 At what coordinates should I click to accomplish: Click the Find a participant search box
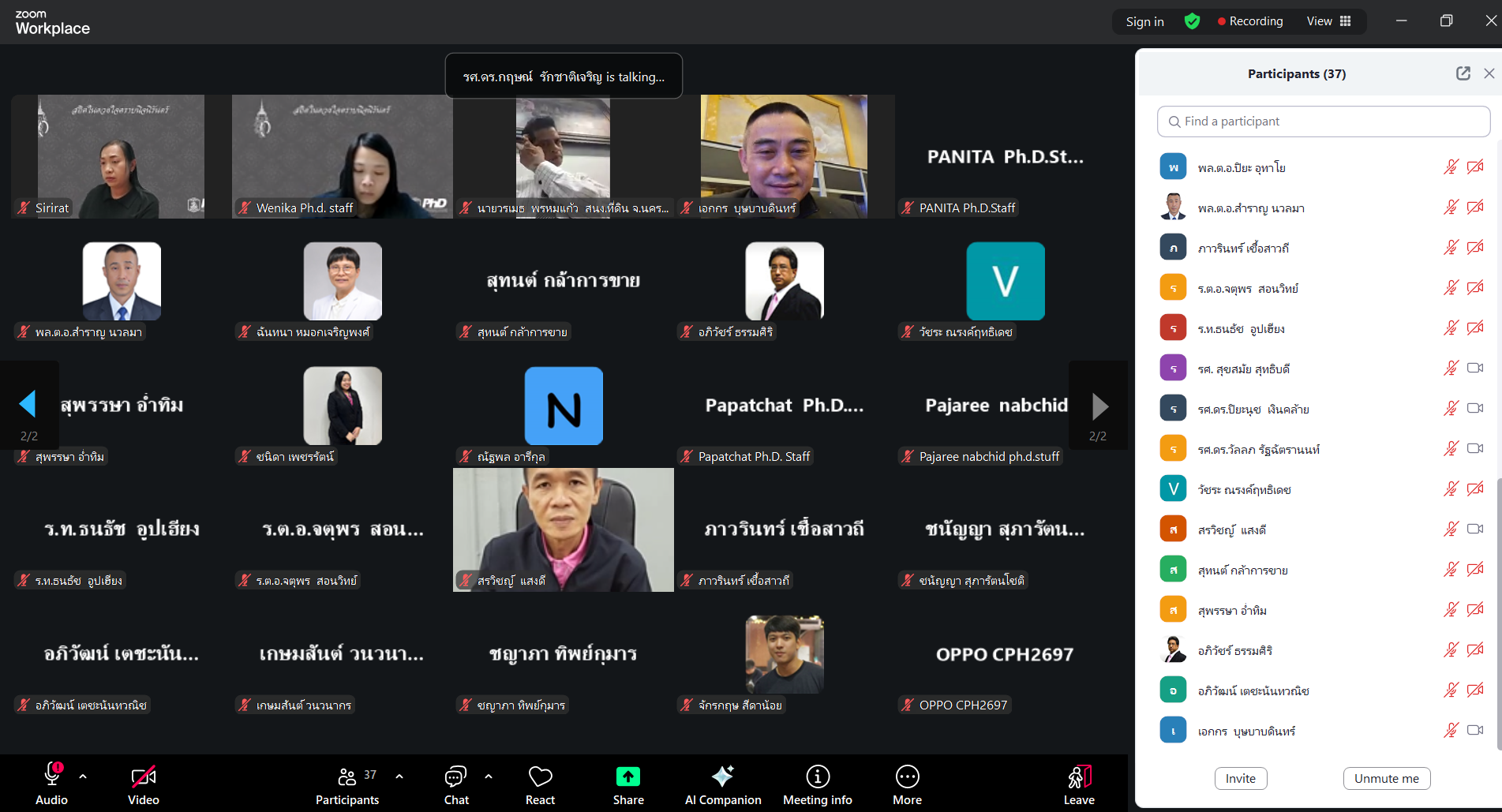tap(1324, 122)
